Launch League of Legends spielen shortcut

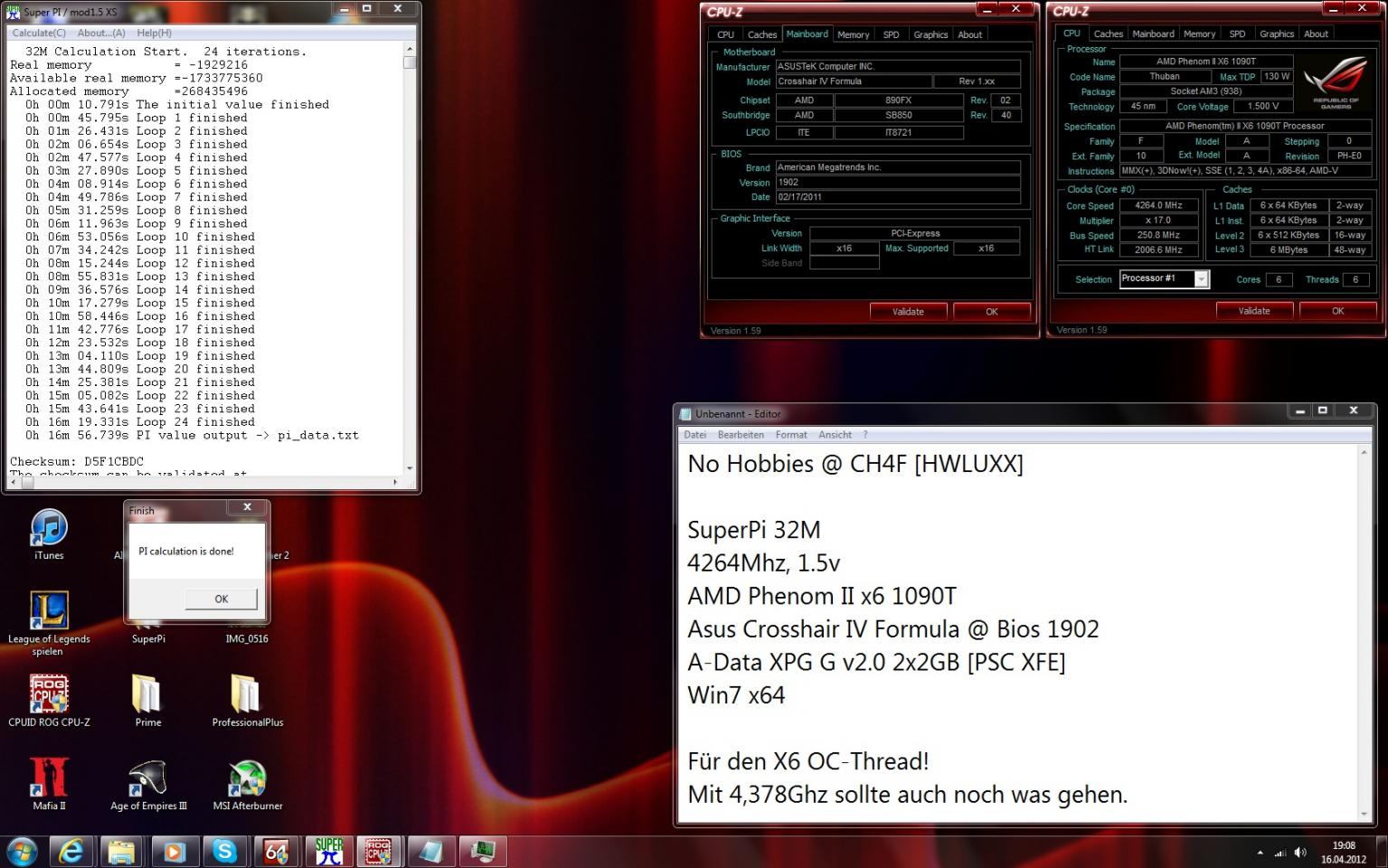pyautogui.click(x=49, y=624)
